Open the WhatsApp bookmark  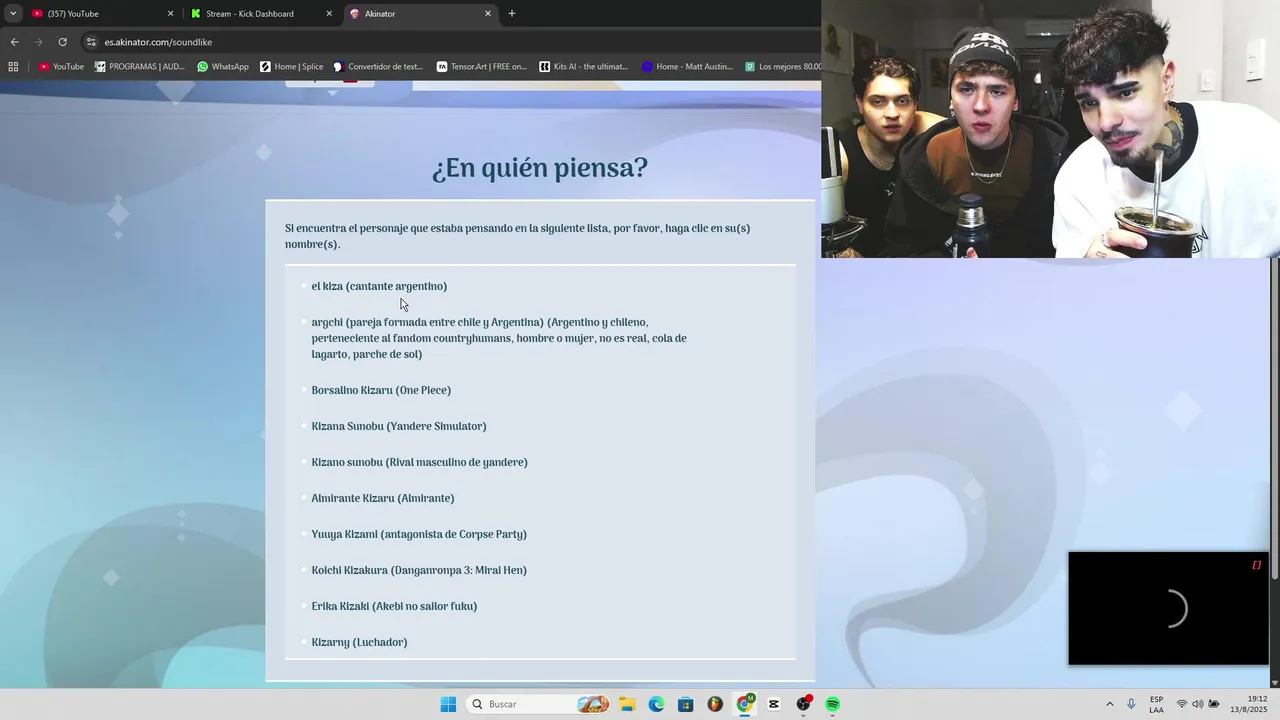[223, 67]
